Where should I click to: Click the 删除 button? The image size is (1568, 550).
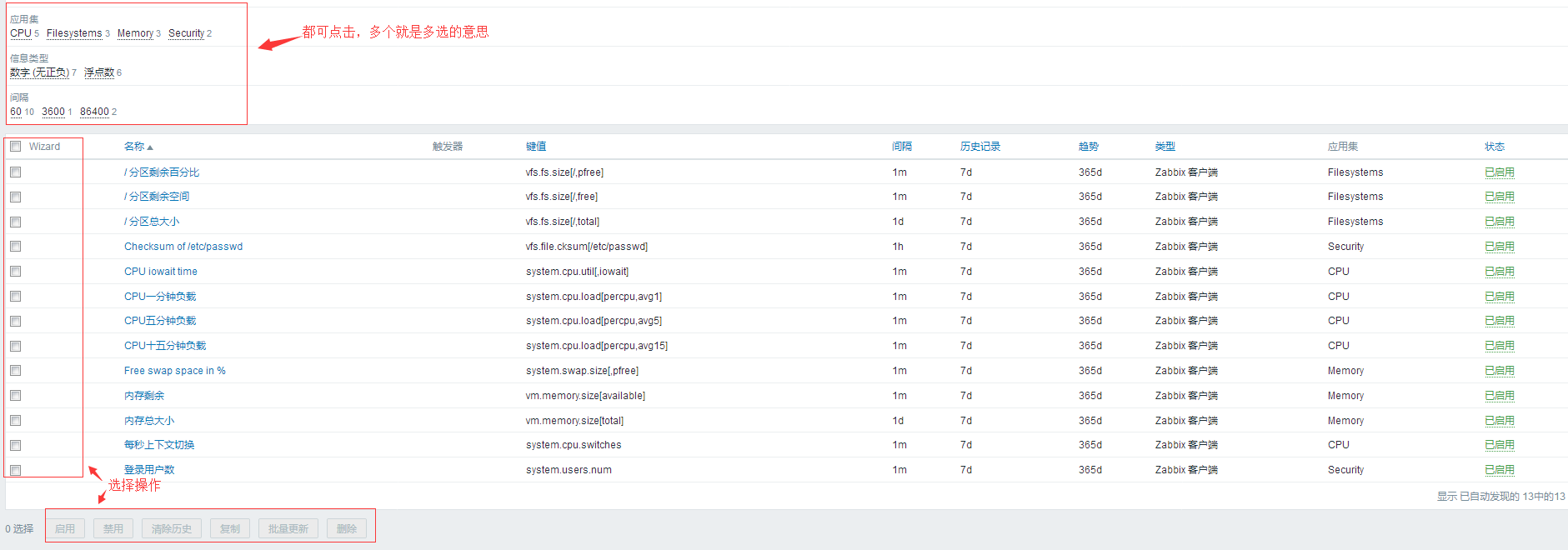[x=347, y=529]
